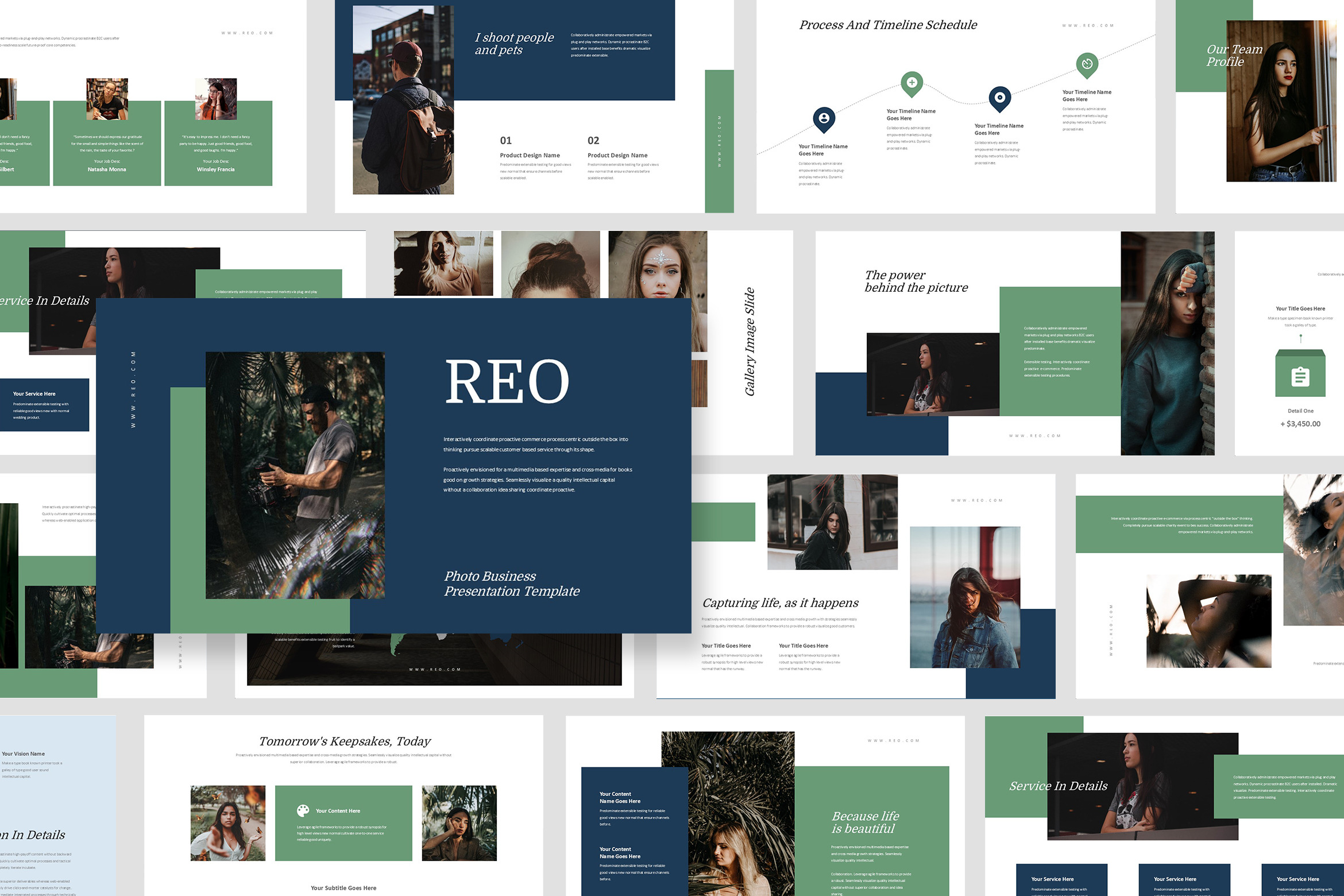The image size is (1344, 896).
Task: Click the green plus timeline pin icon
Action: [x=912, y=83]
